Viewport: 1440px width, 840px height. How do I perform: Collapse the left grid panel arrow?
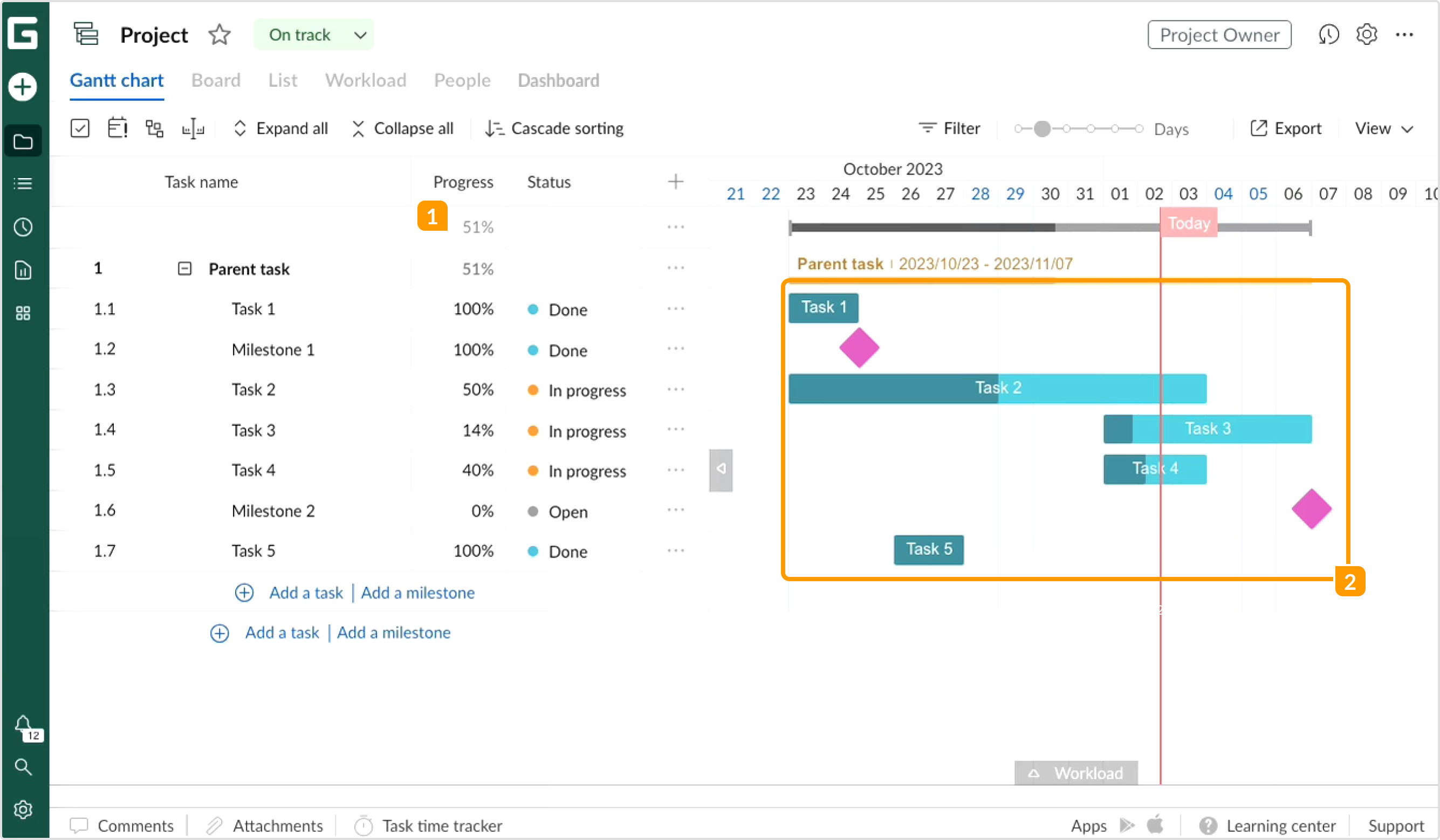pyautogui.click(x=721, y=470)
